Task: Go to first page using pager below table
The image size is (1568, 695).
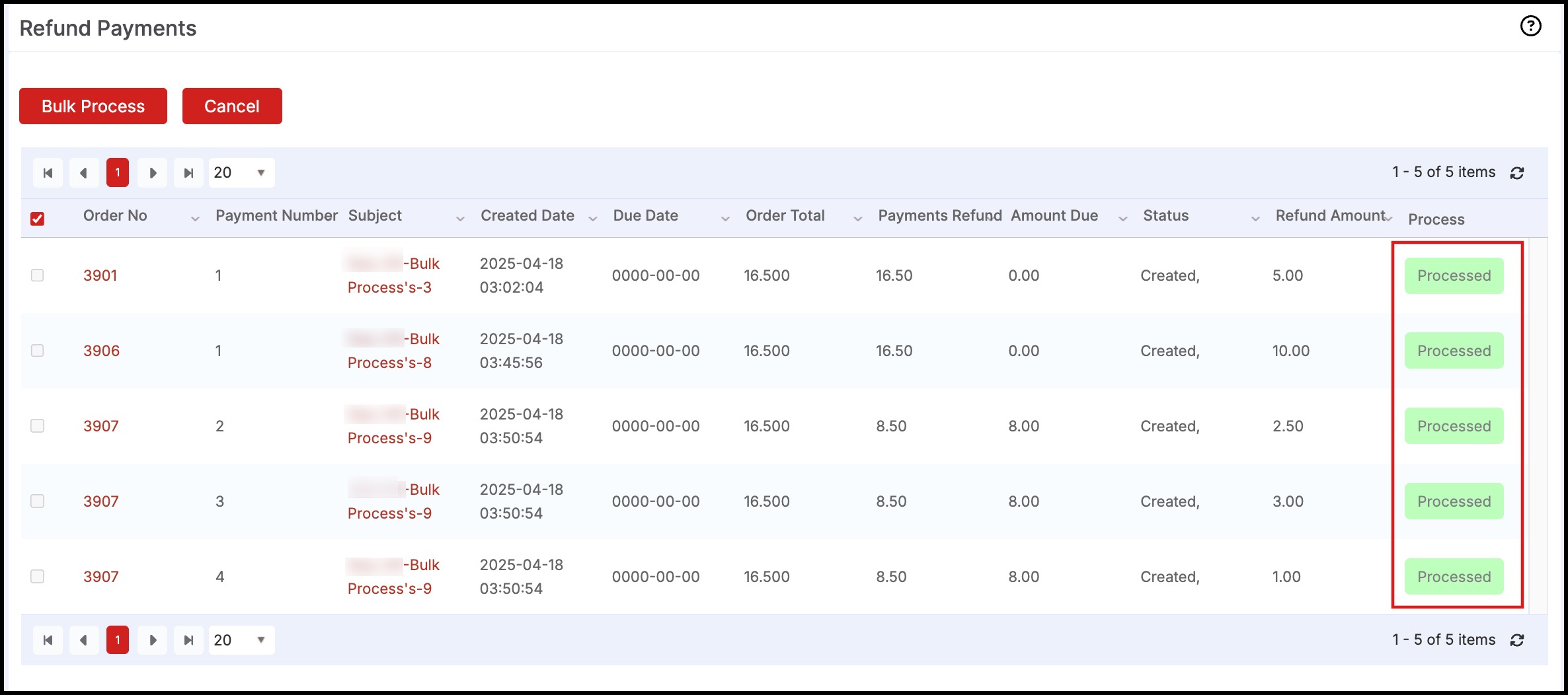Action: point(48,640)
